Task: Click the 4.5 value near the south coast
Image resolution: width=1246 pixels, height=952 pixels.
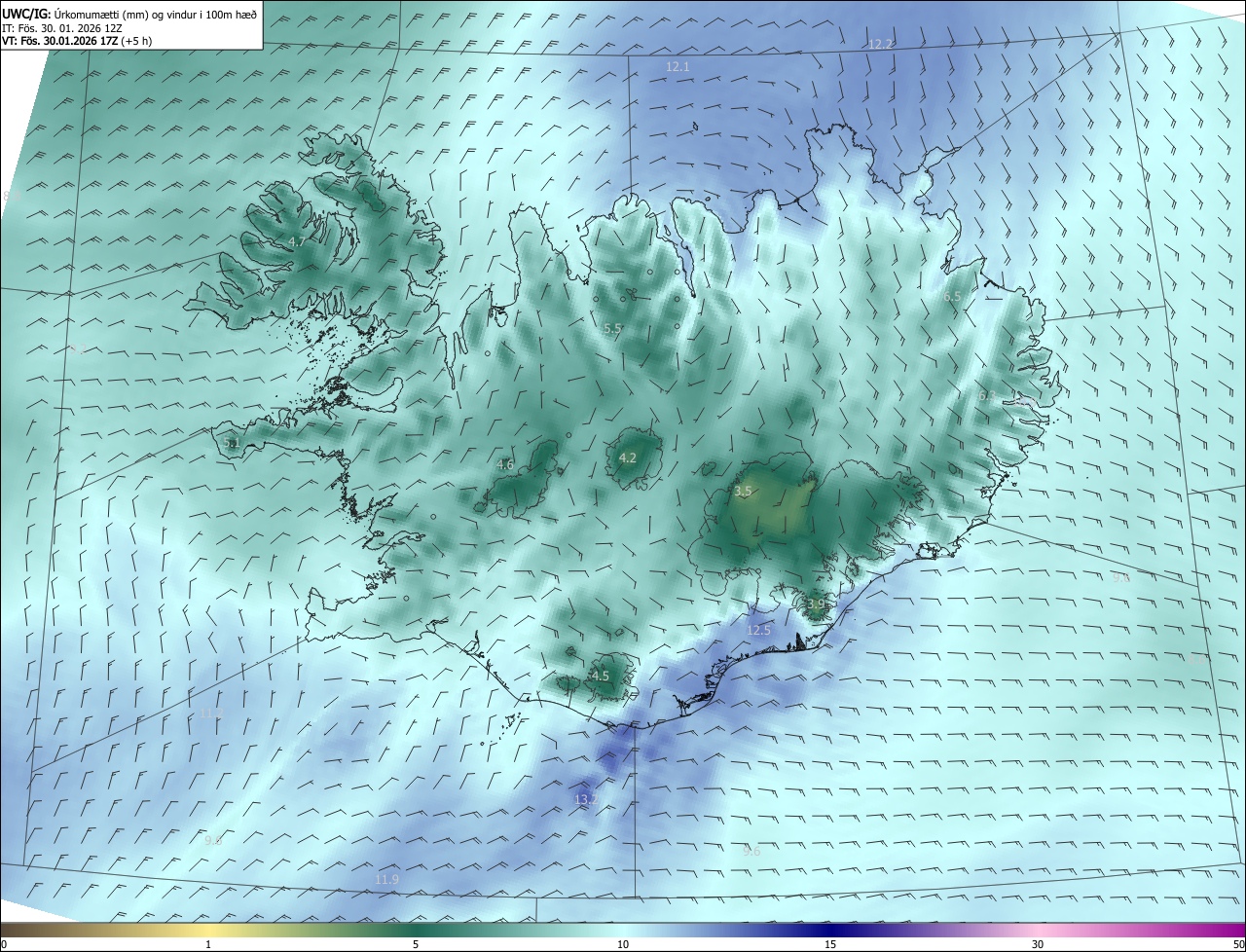Action: pyautogui.click(x=601, y=676)
